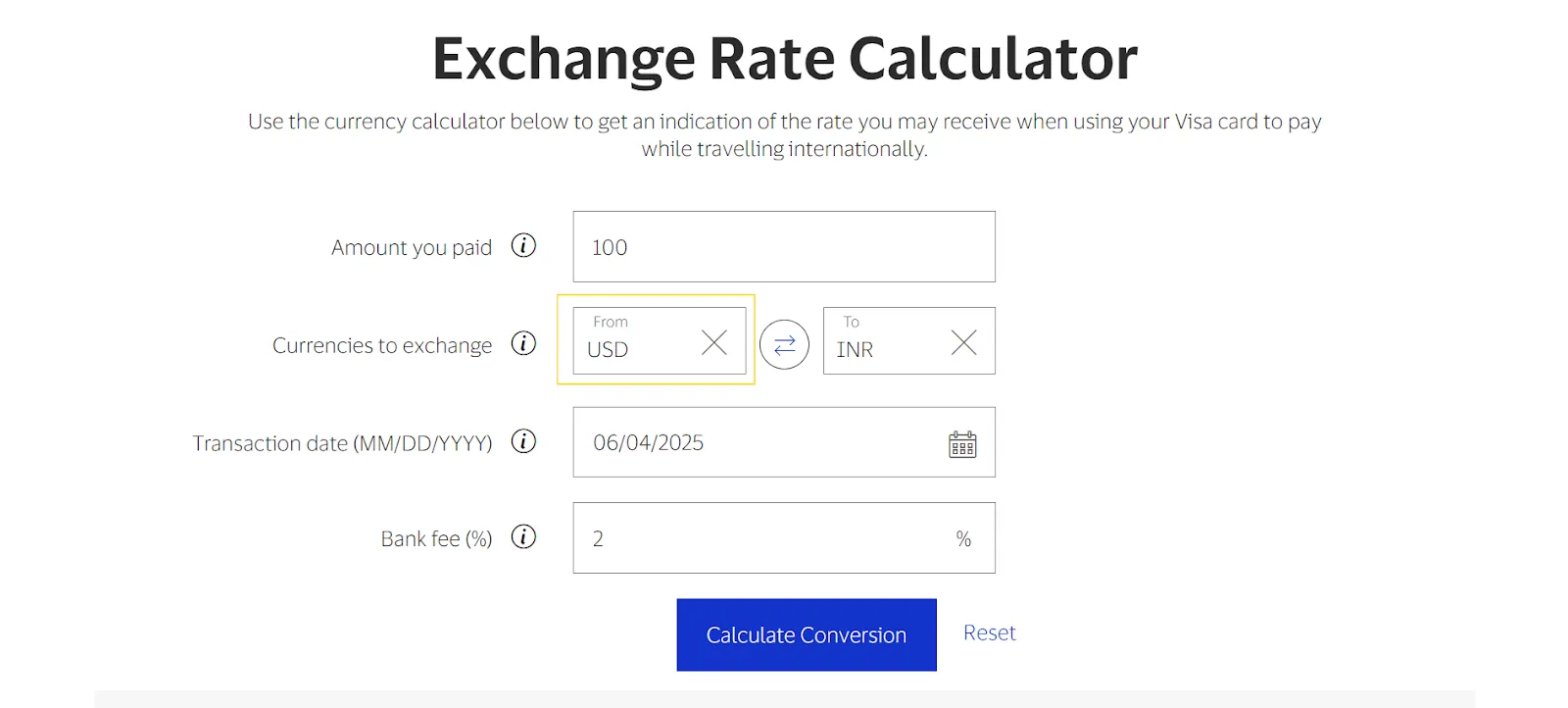
Task: Click the info icon beside Transaction date
Action: tap(525, 442)
